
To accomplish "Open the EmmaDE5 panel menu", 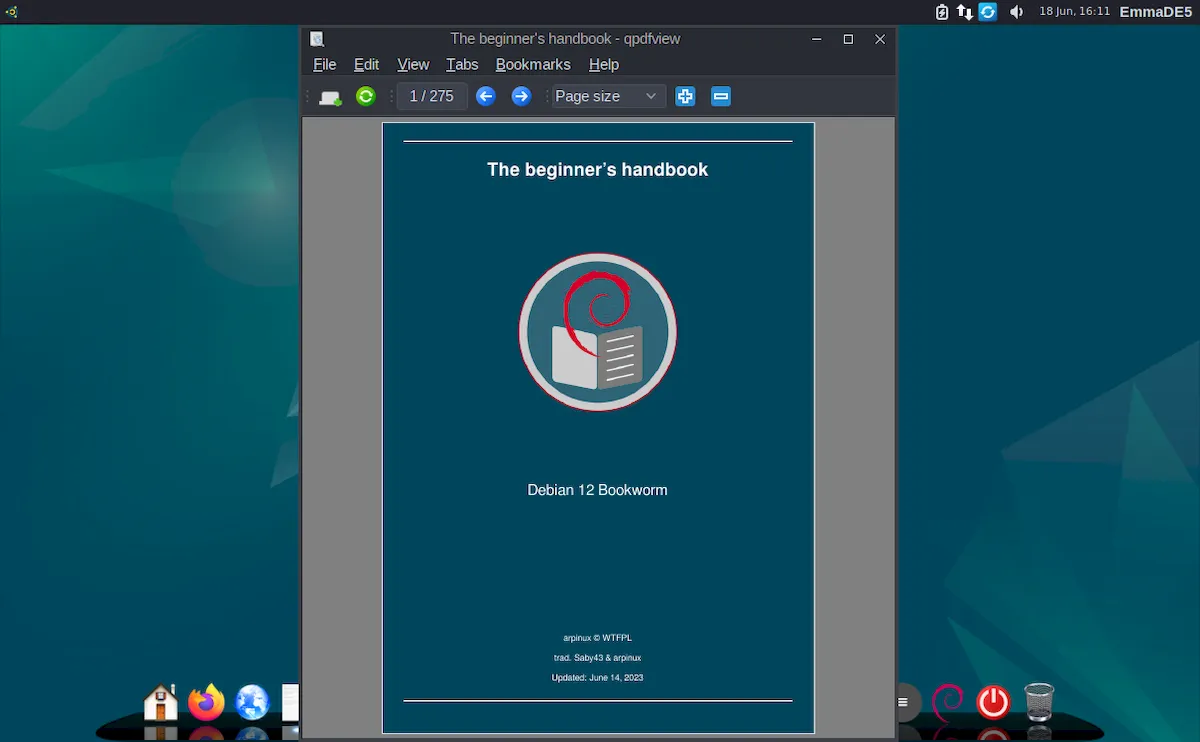I will (1156, 12).
